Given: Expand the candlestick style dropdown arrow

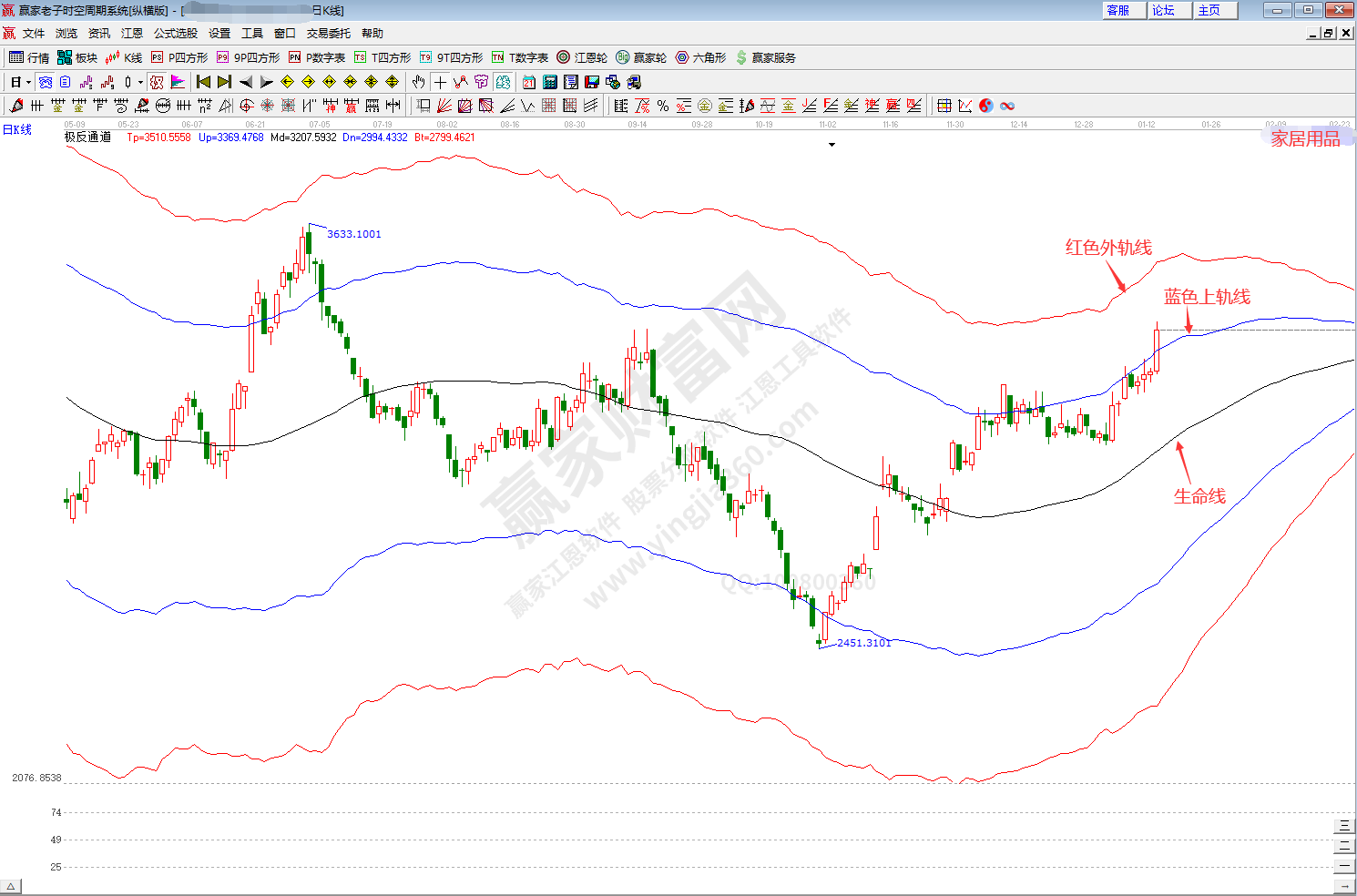Looking at the screenshot, I should [139, 82].
